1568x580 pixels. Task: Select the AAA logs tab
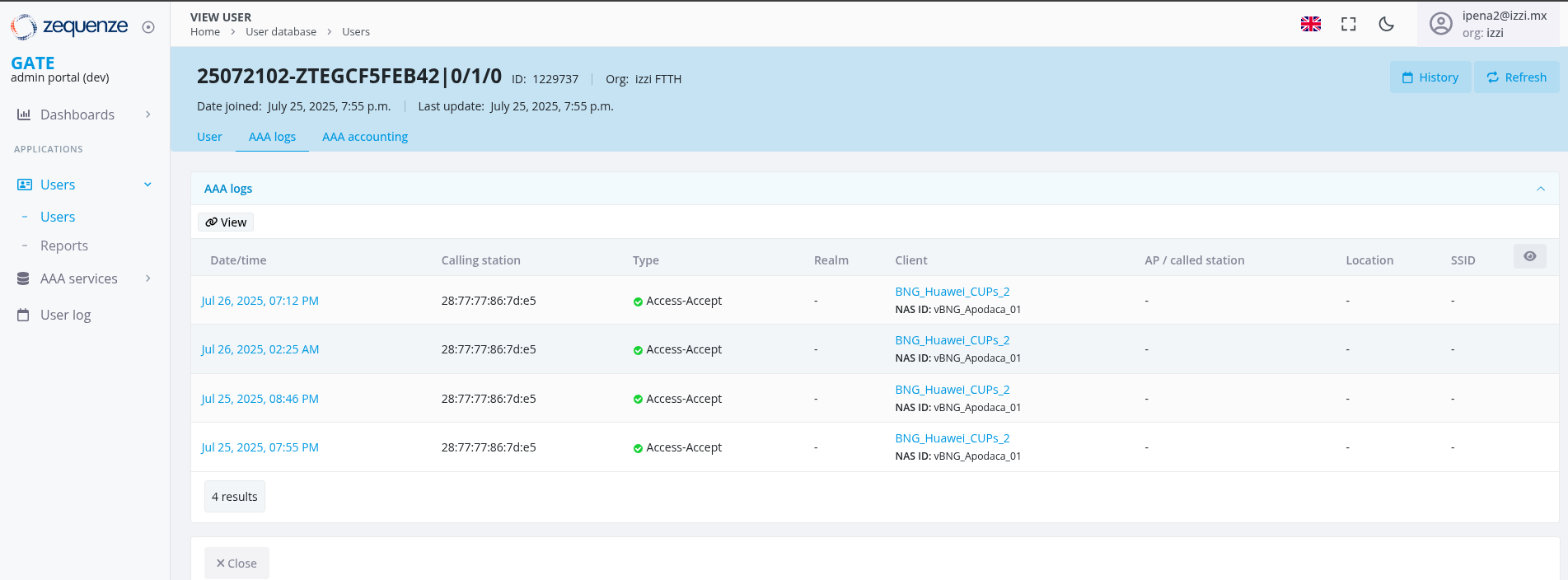[272, 137]
